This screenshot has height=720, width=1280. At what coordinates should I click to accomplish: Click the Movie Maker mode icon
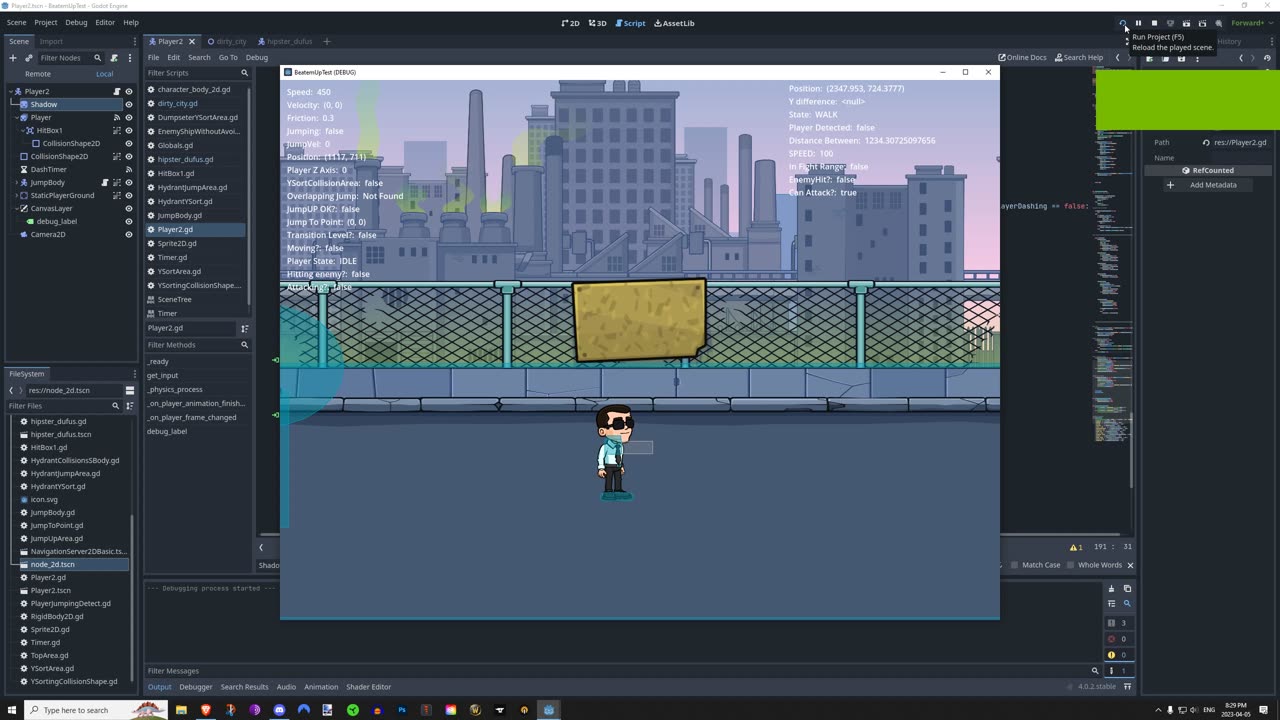click(1218, 23)
